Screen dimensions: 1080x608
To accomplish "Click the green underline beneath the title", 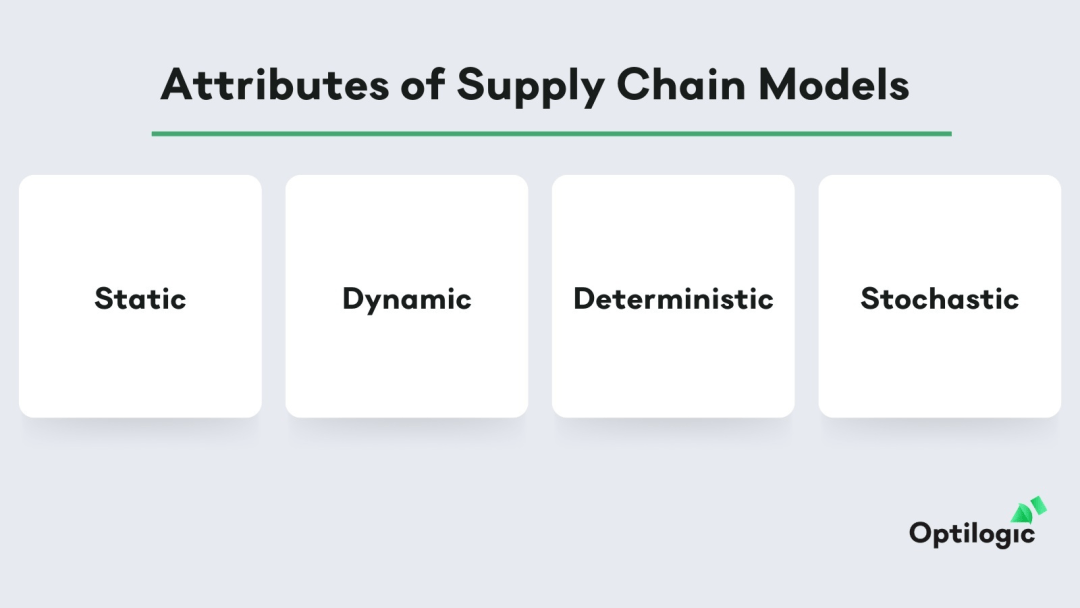I will [x=552, y=134].
